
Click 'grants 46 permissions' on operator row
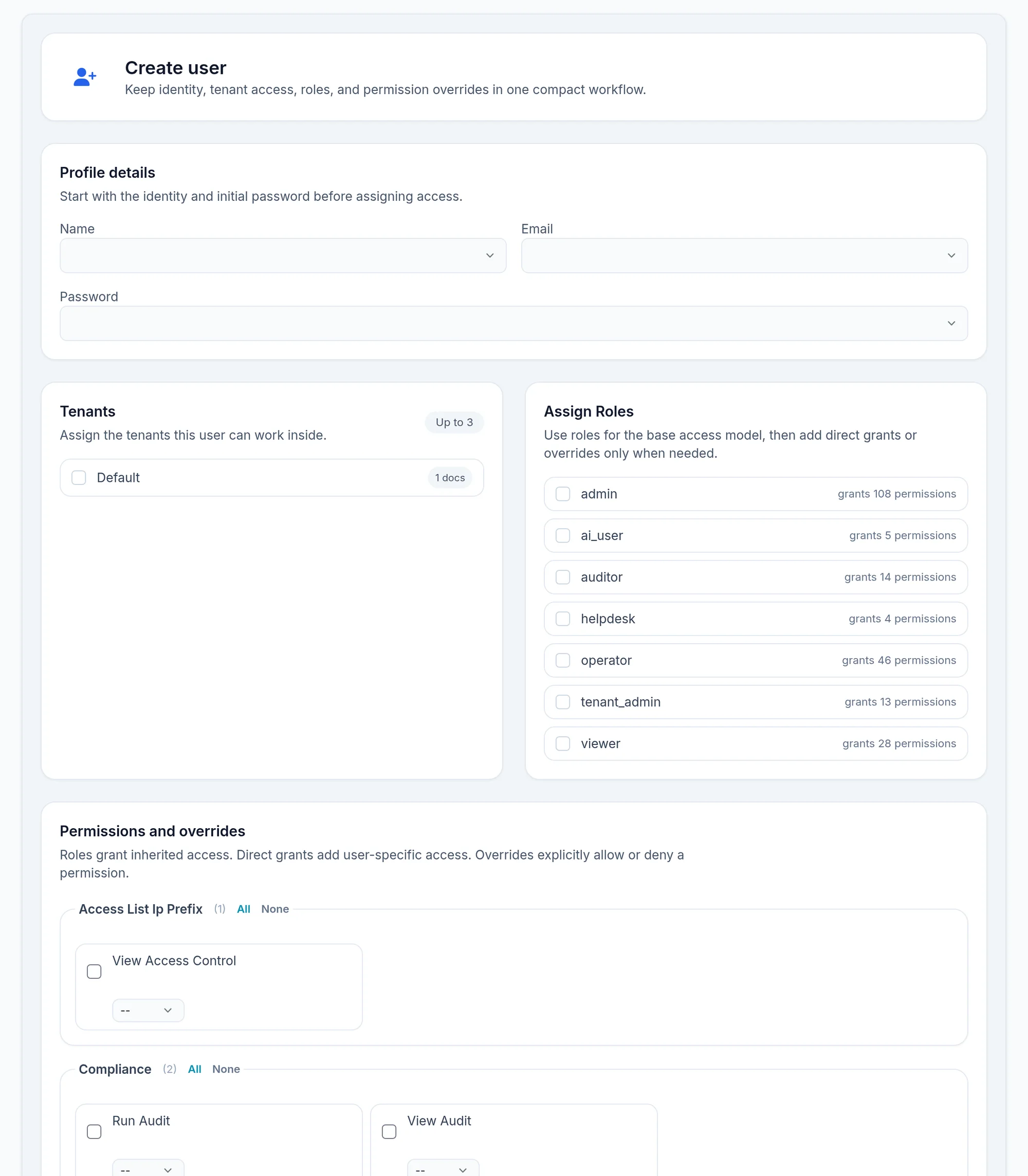(x=899, y=661)
